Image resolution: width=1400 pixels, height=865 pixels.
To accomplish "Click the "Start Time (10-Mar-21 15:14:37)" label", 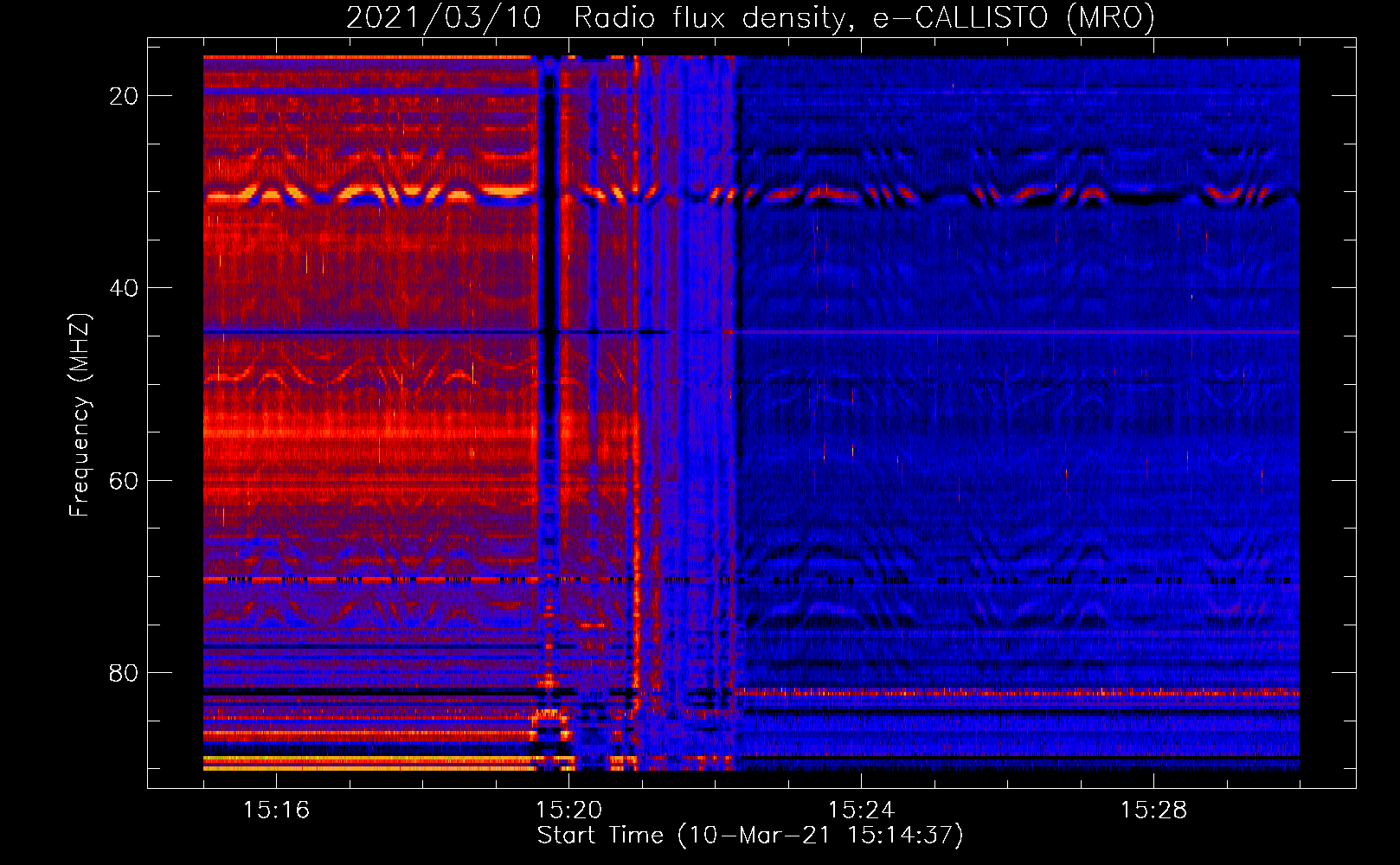I will click(x=750, y=836).
